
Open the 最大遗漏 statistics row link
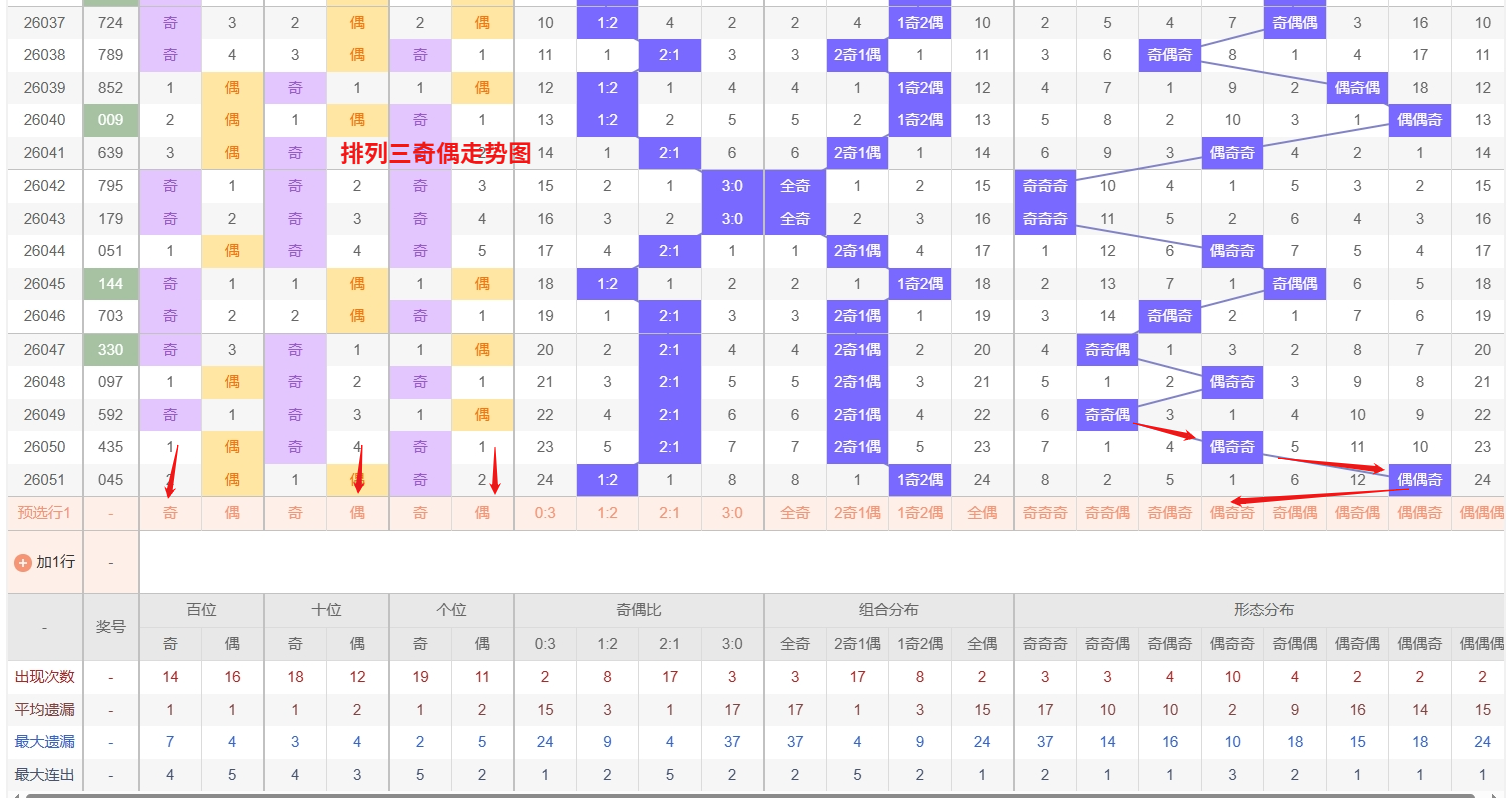44,742
